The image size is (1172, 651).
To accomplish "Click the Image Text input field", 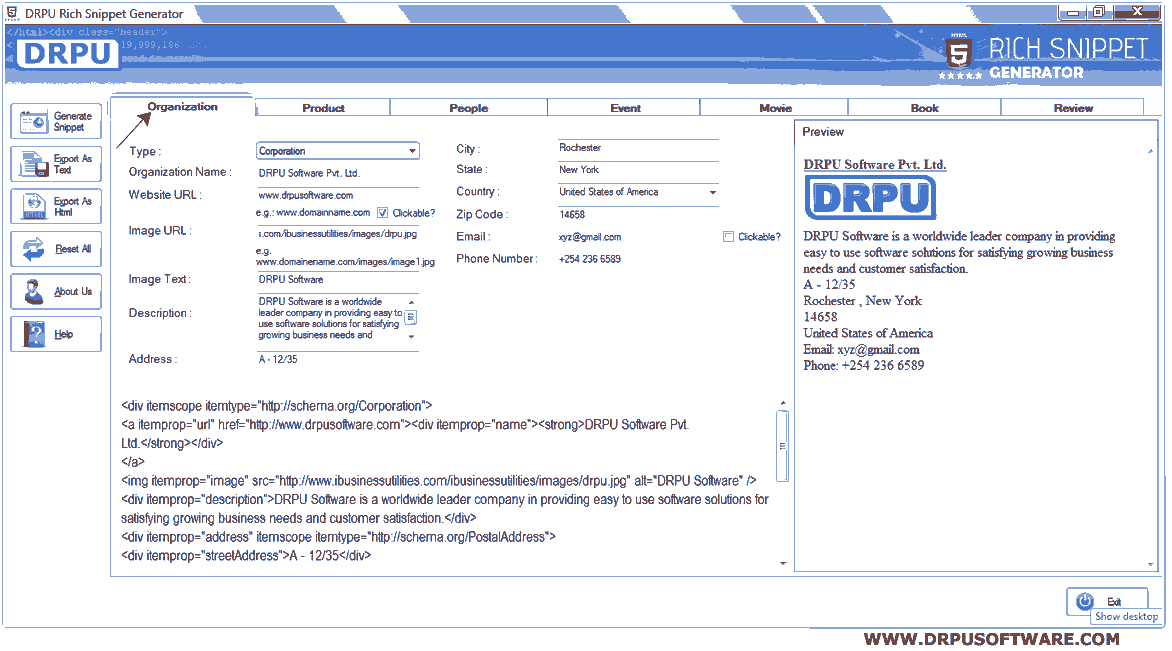I will [x=337, y=280].
